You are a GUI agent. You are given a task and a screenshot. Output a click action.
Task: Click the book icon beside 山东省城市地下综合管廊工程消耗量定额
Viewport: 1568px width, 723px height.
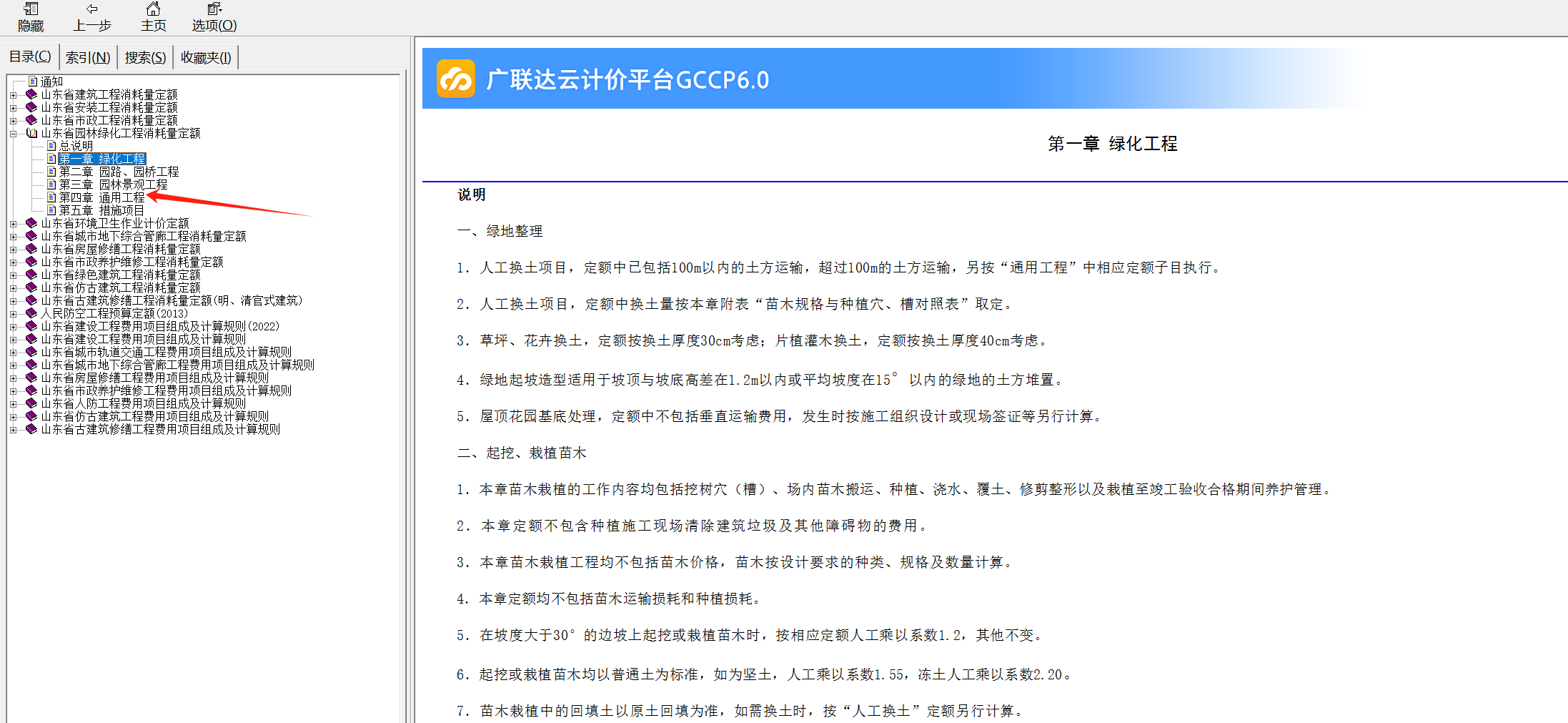coord(31,236)
